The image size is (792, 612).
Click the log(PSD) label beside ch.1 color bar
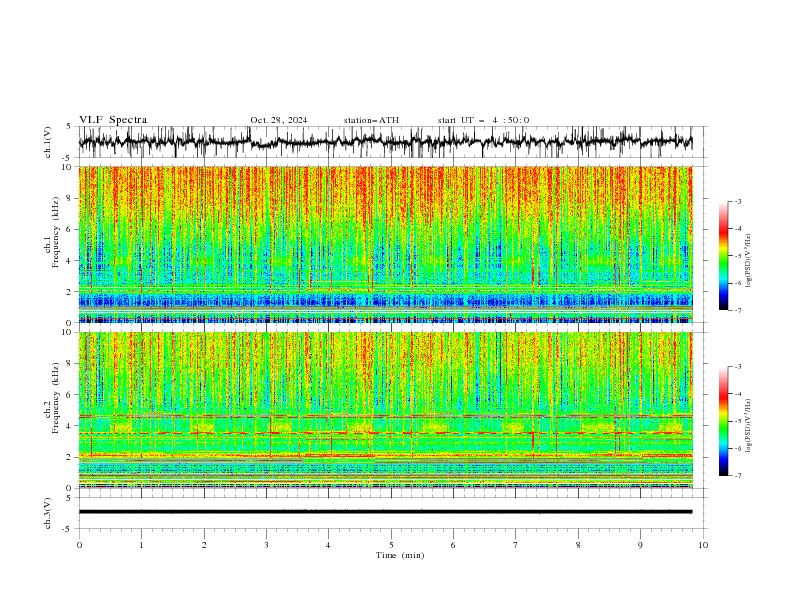pos(748,261)
